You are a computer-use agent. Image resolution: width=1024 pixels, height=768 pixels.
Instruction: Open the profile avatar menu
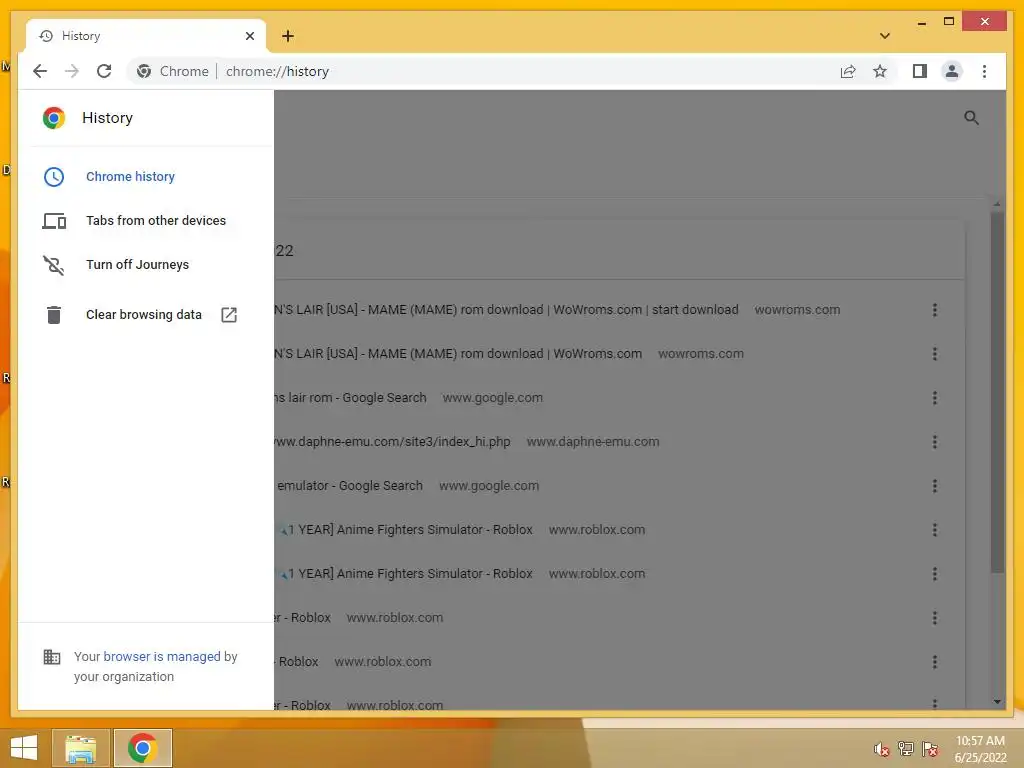(952, 71)
